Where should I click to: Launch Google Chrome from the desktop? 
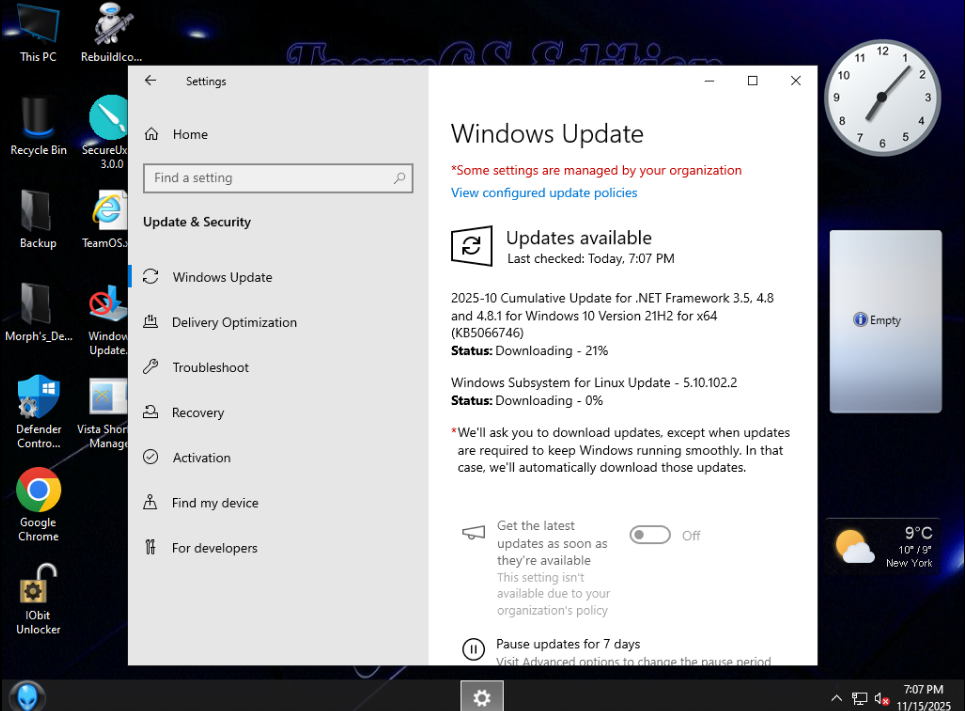coord(38,505)
